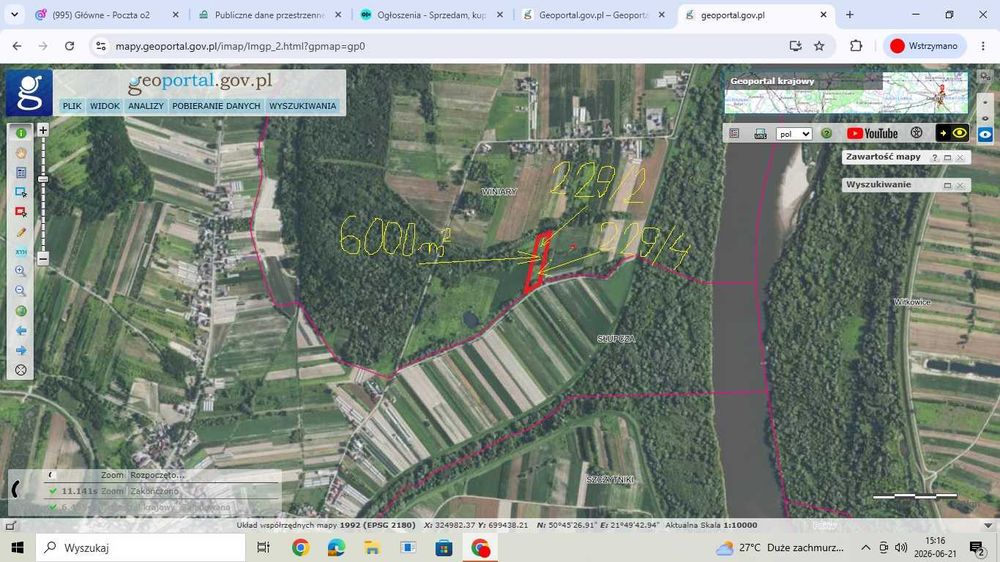The height and width of the screenshot is (562, 1000).
Task: Click the plus button on the zoom slider
Action: pyautogui.click(x=43, y=130)
